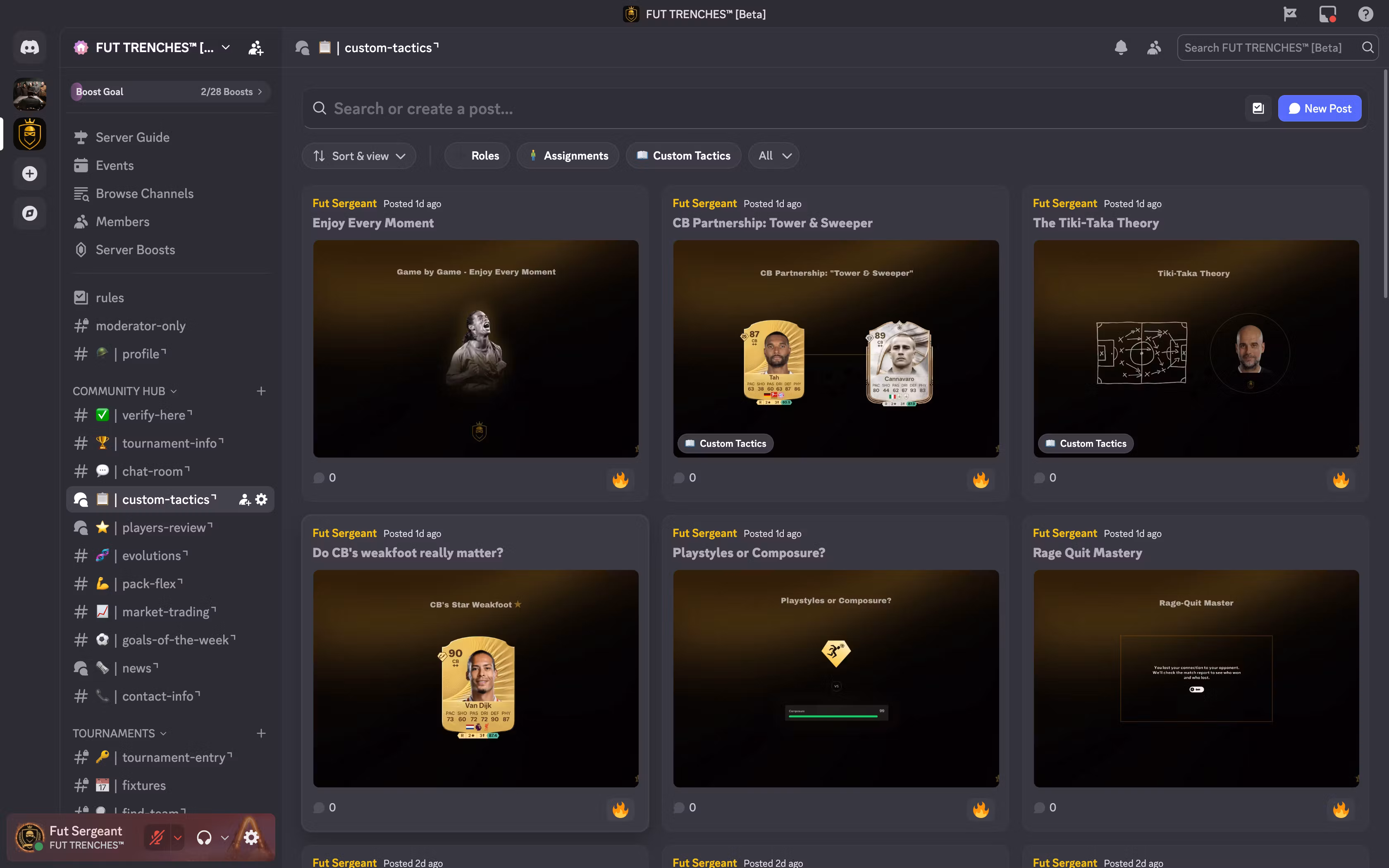1389x868 pixels.
Task: Open the market-trading channel
Action: (170, 612)
